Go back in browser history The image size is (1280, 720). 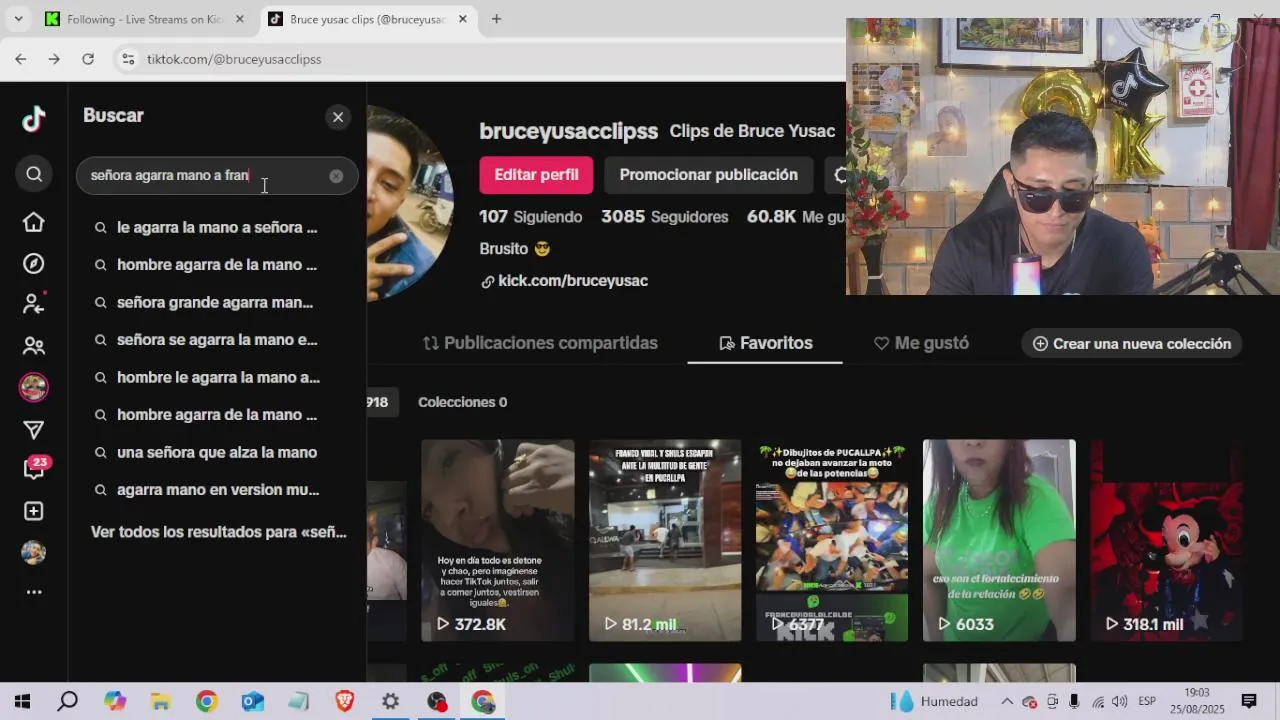pos(21,59)
